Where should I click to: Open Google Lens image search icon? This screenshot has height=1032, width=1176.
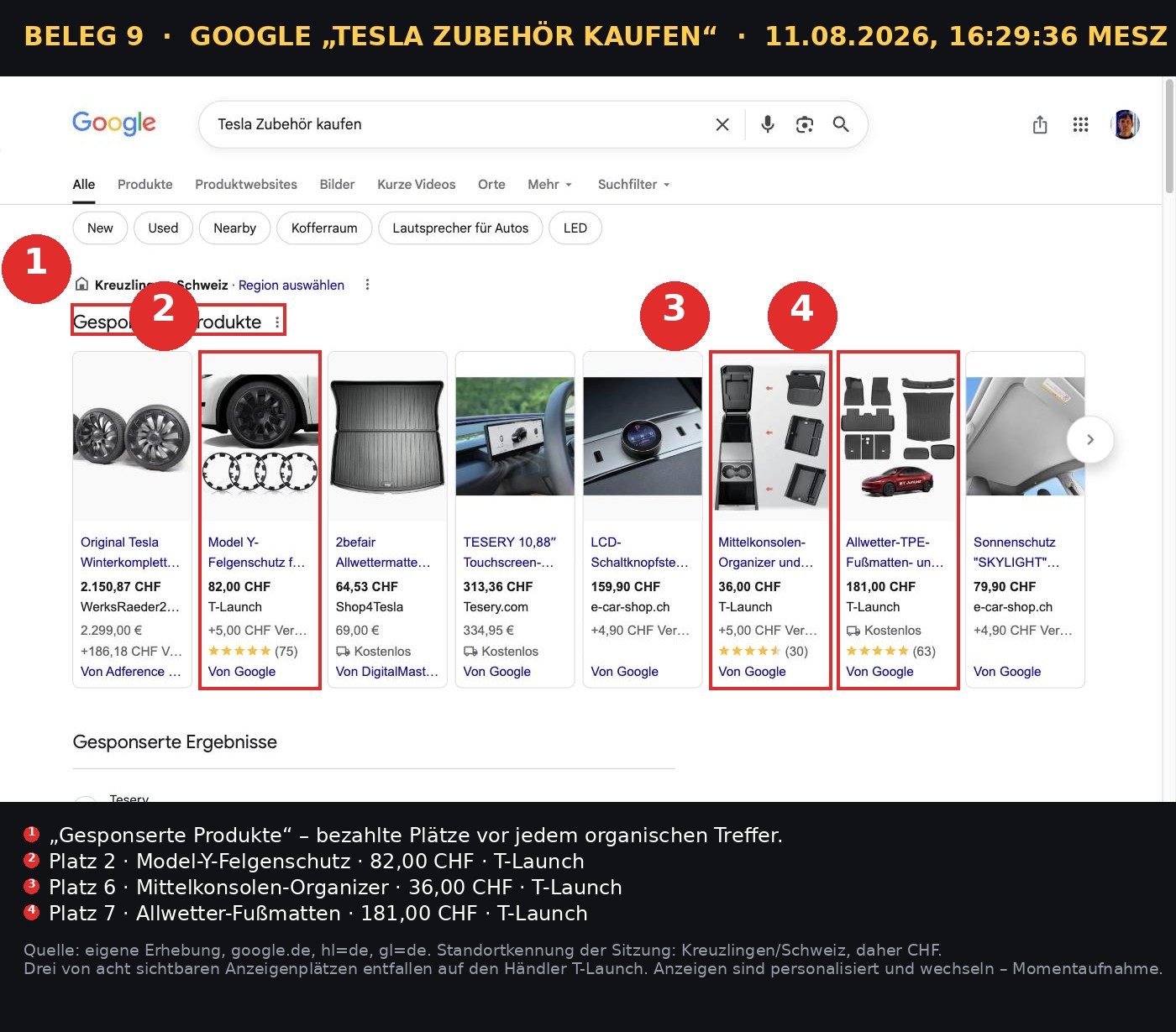(x=805, y=124)
